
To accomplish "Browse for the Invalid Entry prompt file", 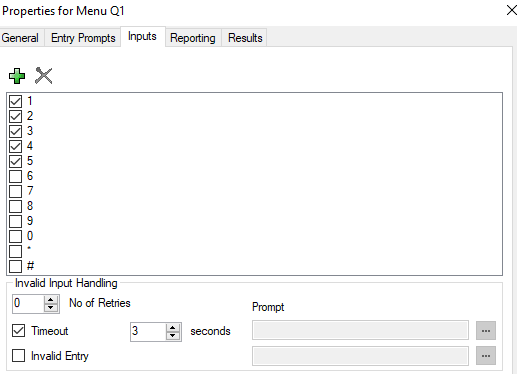I will pyautogui.click(x=486, y=356).
